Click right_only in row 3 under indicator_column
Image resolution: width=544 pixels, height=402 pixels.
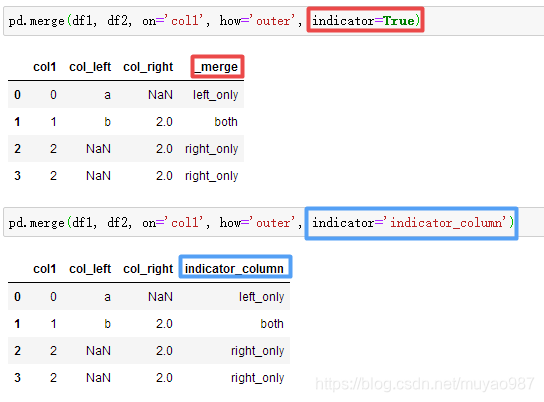tap(257, 378)
